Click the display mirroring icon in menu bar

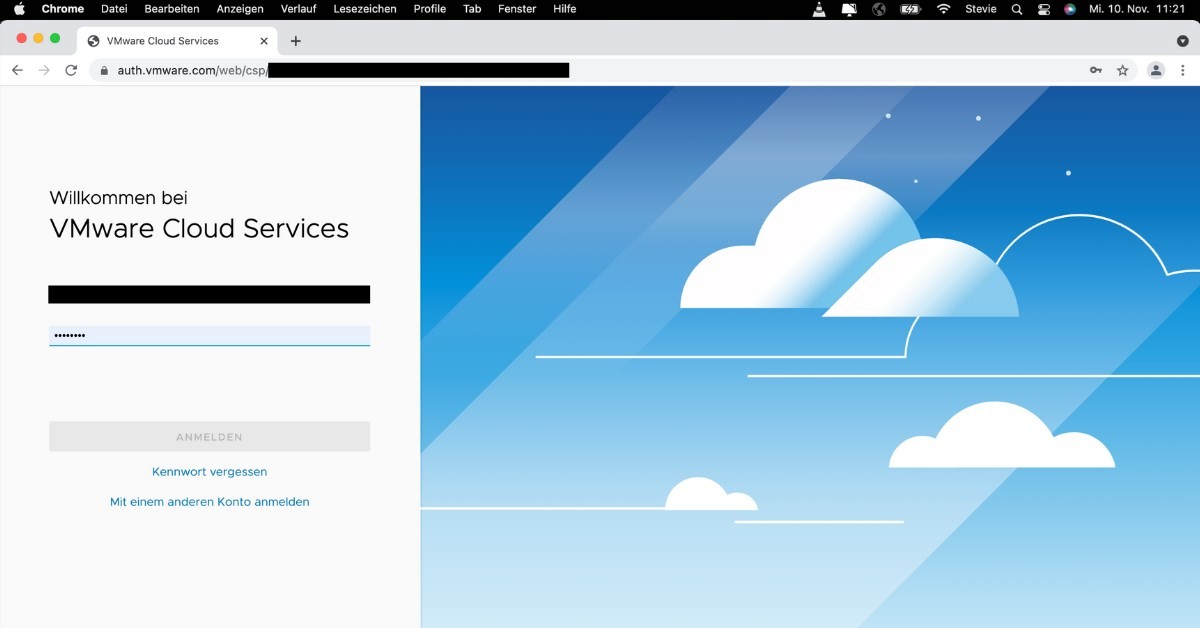pyautogui.click(x=849, y=9)
